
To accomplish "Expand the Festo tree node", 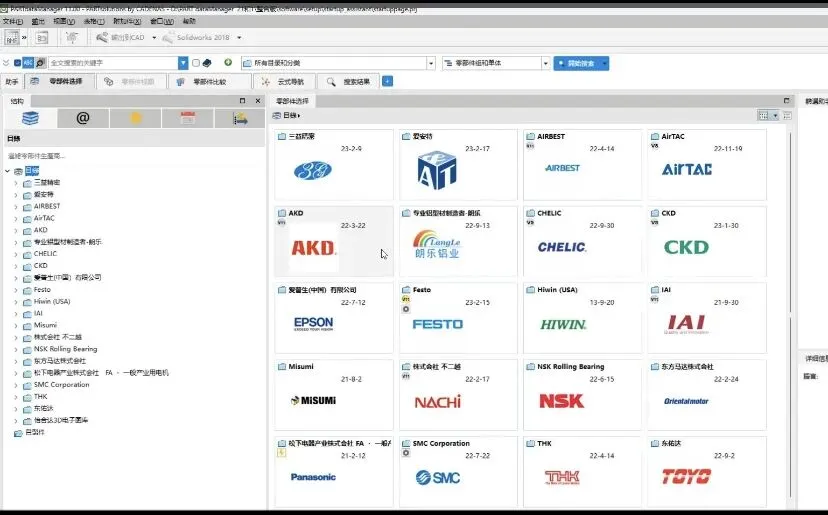I will tap(16, 290).
